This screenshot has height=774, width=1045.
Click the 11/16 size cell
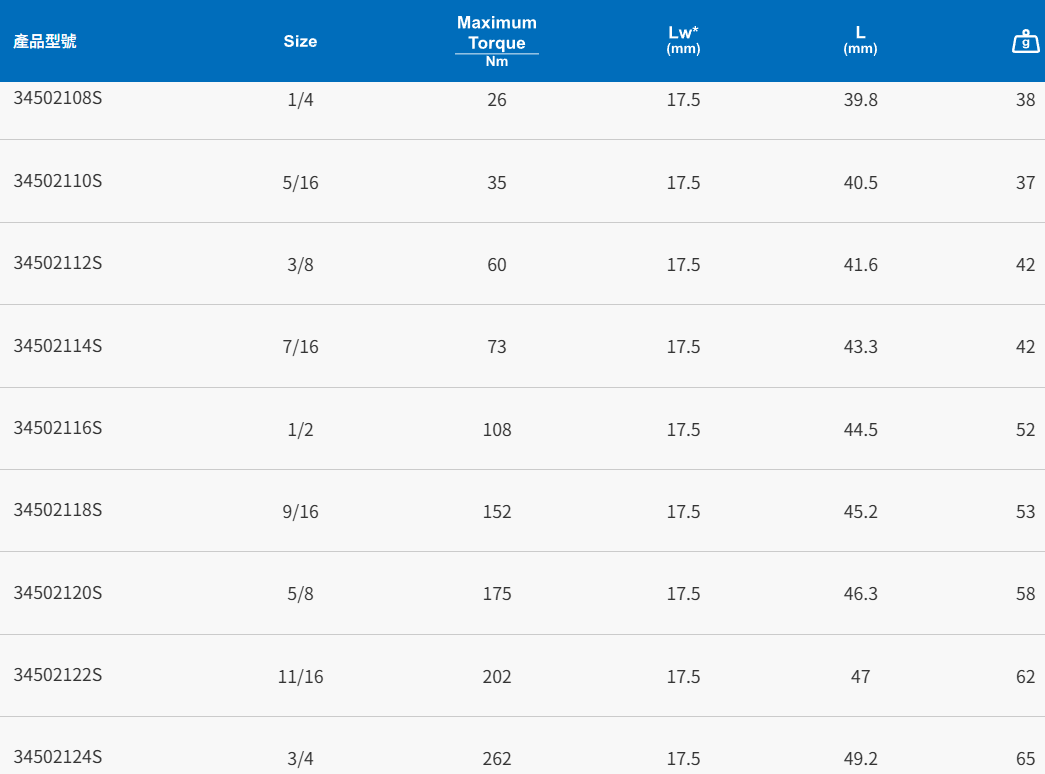[300, 677]
